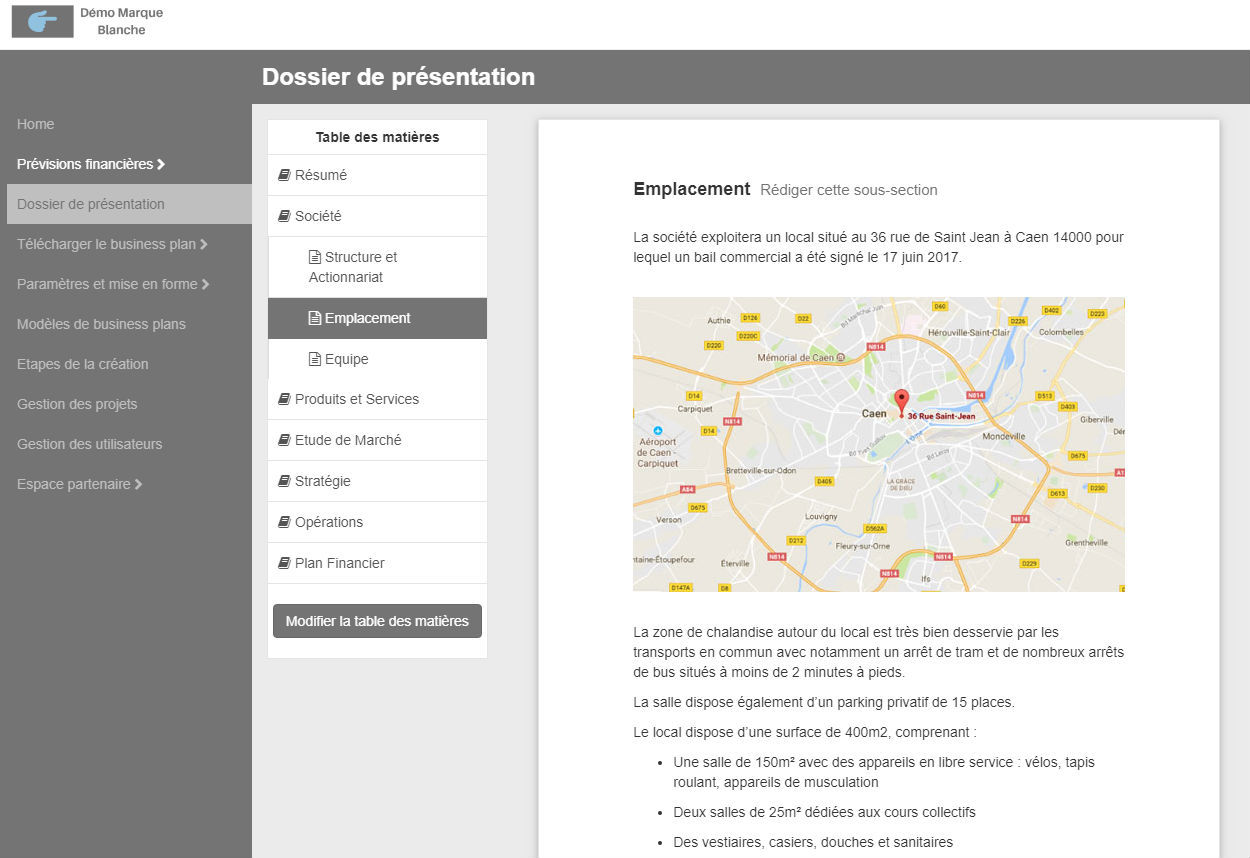Open the Plan Financier section
The width and height of the screenshot is (1250, 858).
pyautogui.click(x=377, y=563)
